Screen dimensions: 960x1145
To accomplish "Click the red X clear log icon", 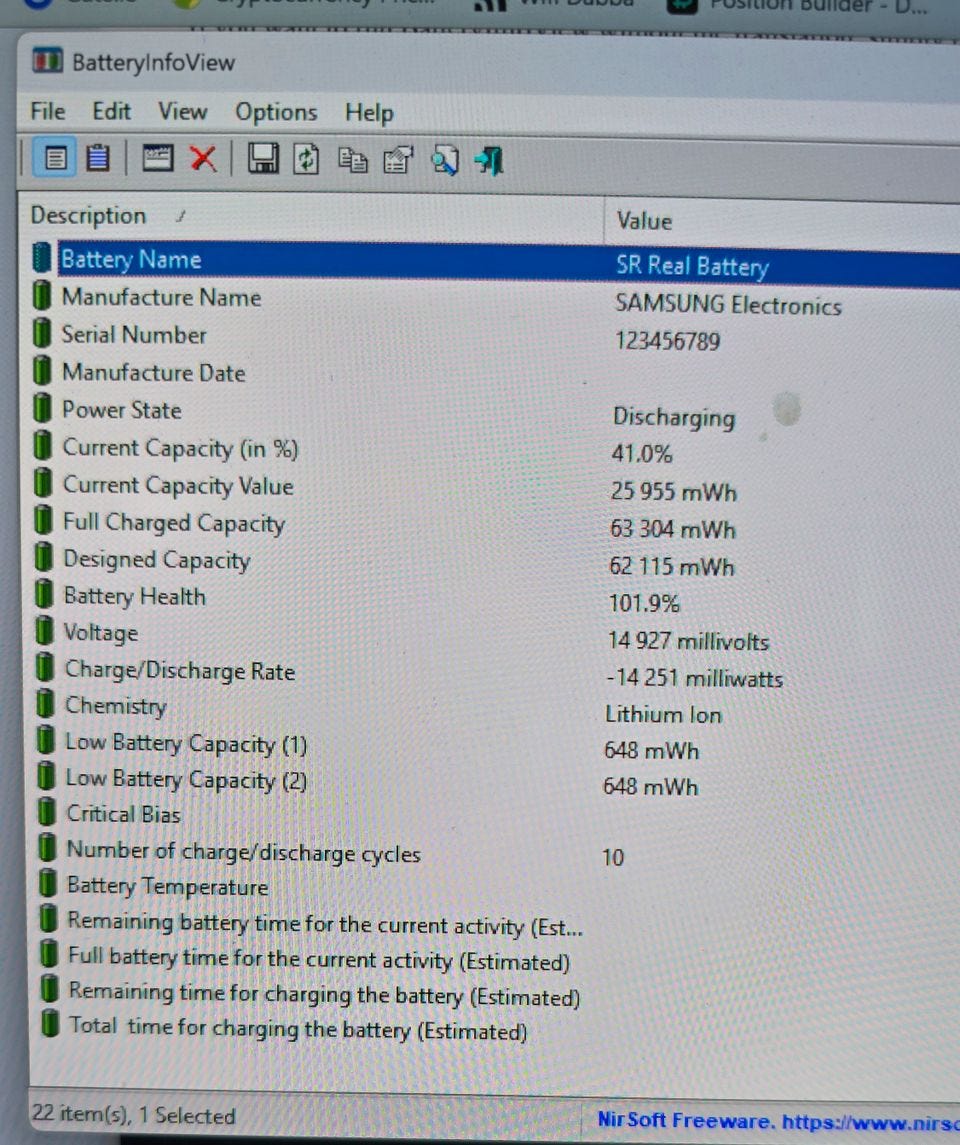I will click(203, 158).
